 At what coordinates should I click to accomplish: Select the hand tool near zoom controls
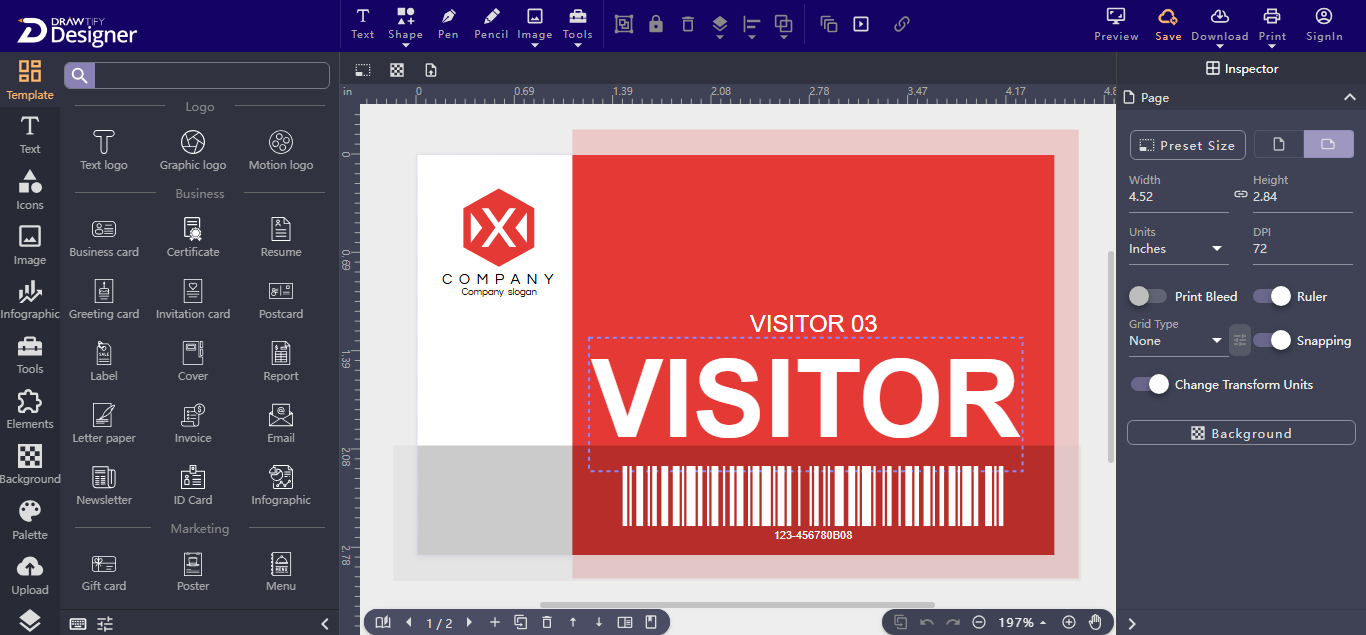coord(1095,621)
